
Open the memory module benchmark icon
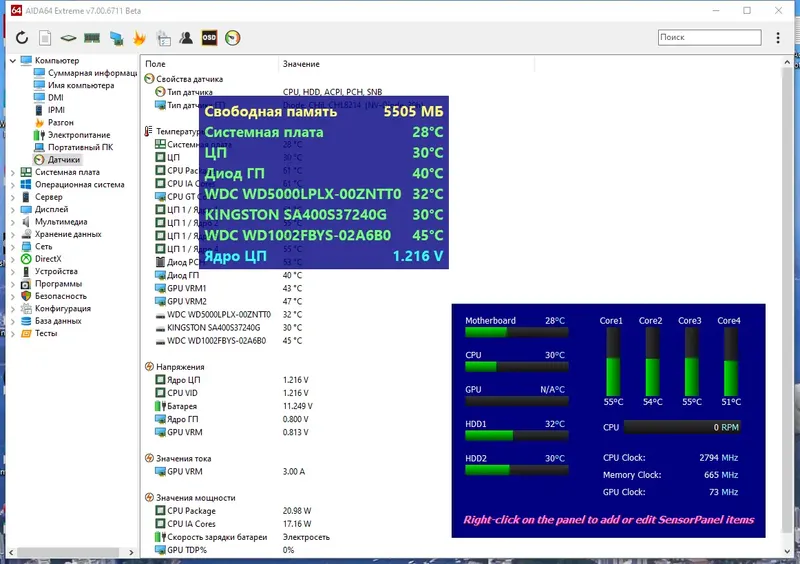pyautogui.click(x=92, y=38)
